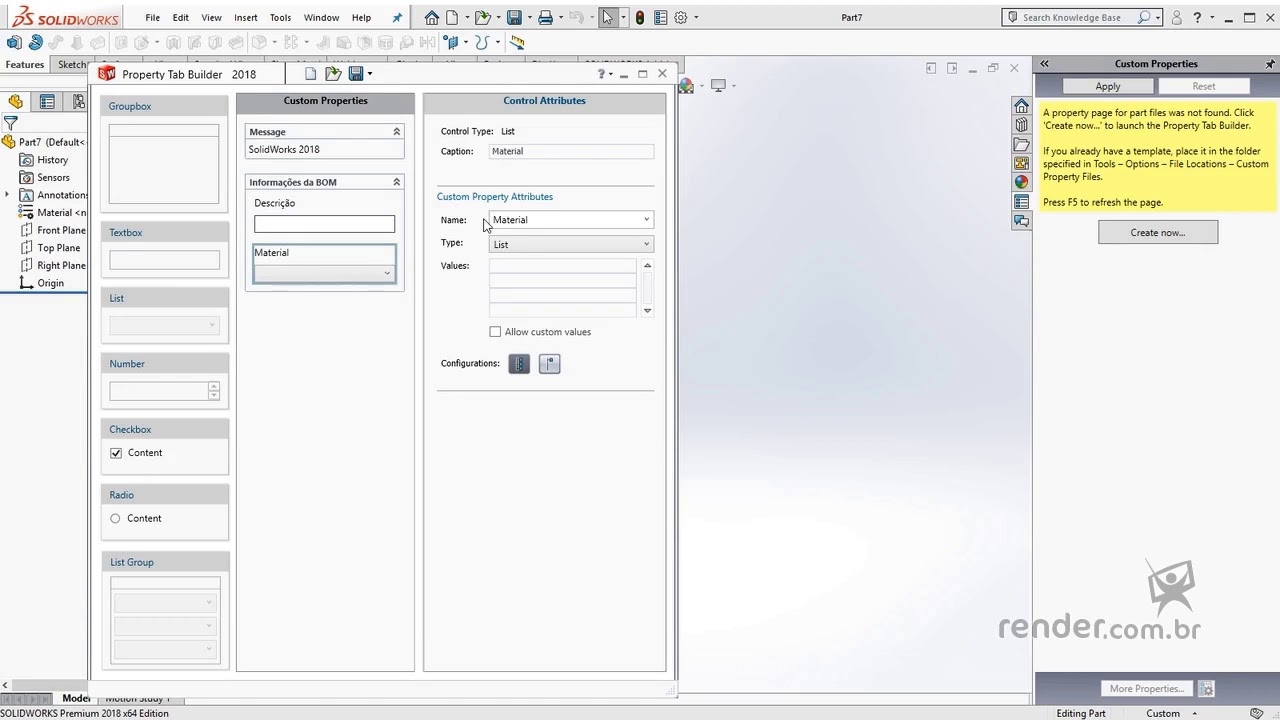Click the PropertyManager tab icon
The height and width of the screenshot is (720, 1280).
click(47, 102)
